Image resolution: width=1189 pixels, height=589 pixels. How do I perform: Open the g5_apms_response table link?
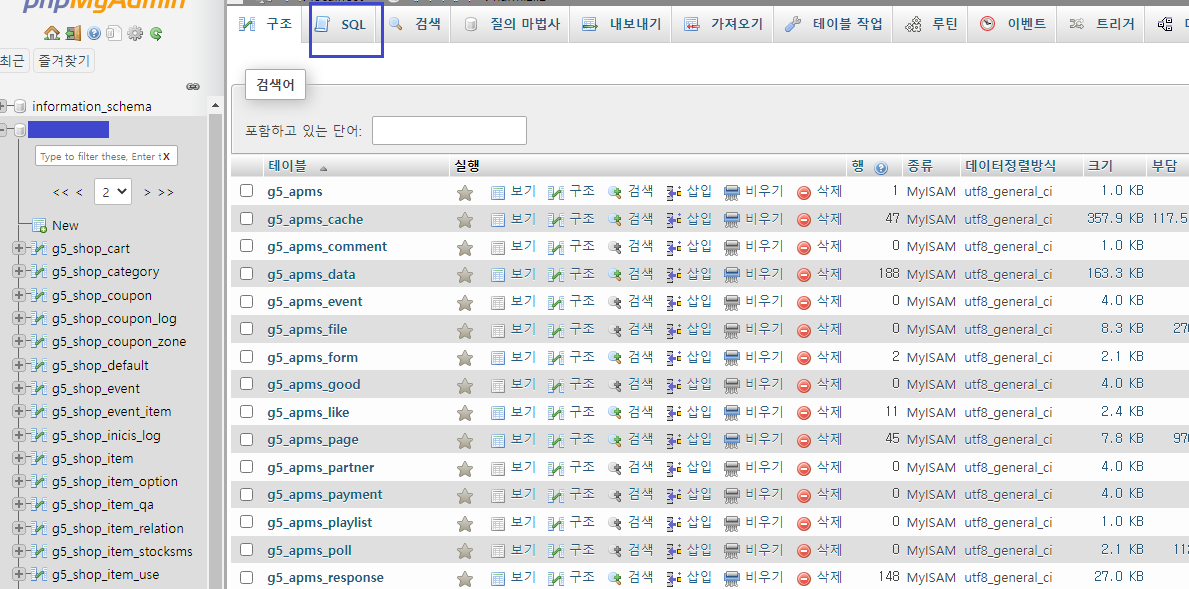click(325, 578)
